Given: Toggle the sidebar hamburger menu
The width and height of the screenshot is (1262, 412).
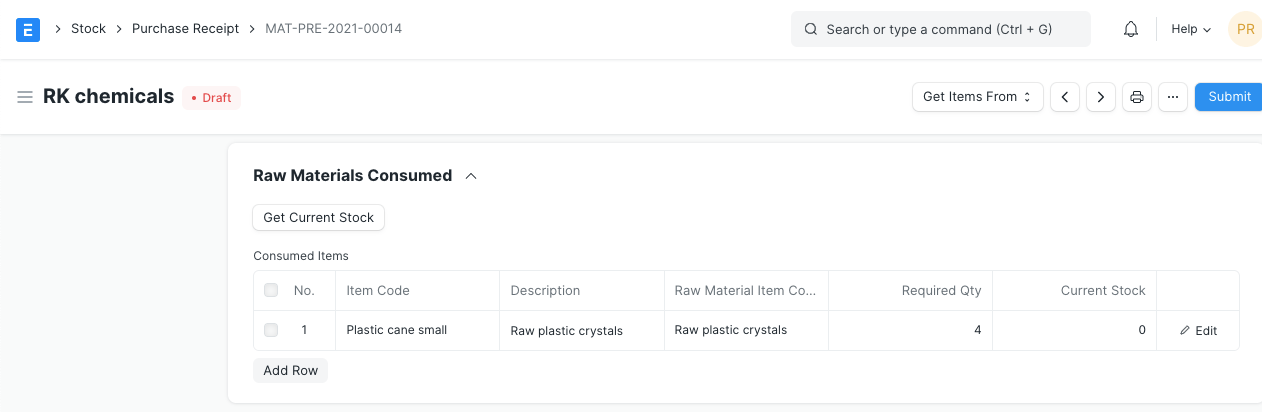Looking at the screenshot, I should [x=25, y=97].
